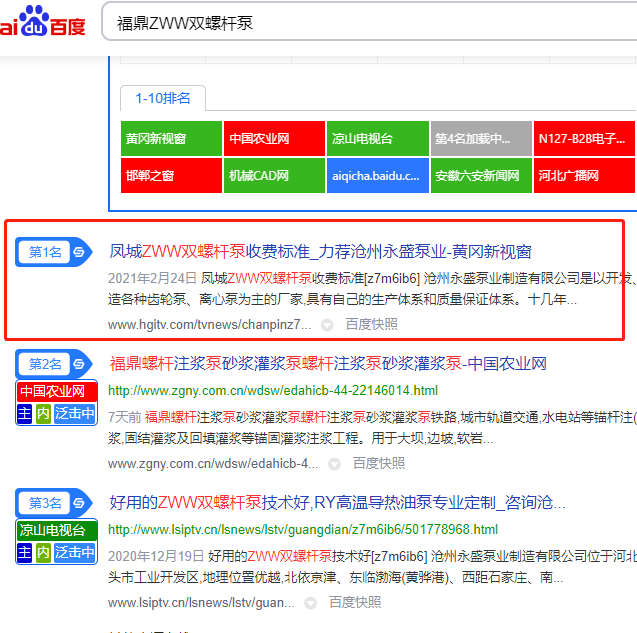This screenshot has width=637, height=633.
Task: Click the Baidu logo
Action: [43, 21]
